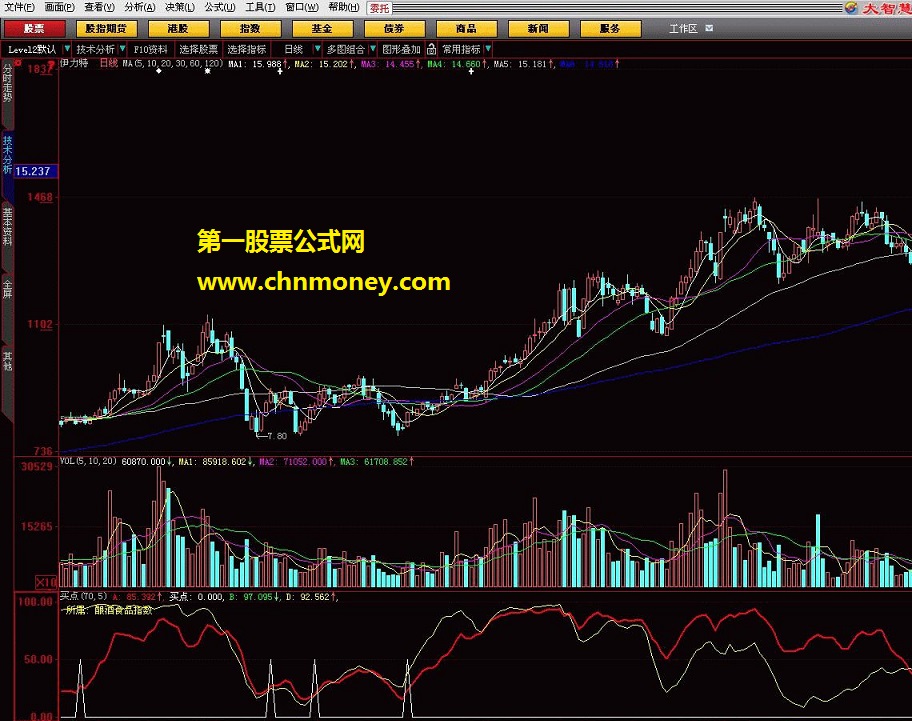912x721 pixels.
Task: Click 图形叠加 toolbar item
Action: click(401, 49)
